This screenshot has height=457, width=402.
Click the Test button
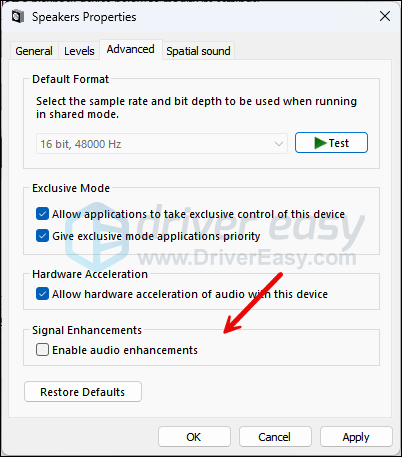click(x=331, y=143)
